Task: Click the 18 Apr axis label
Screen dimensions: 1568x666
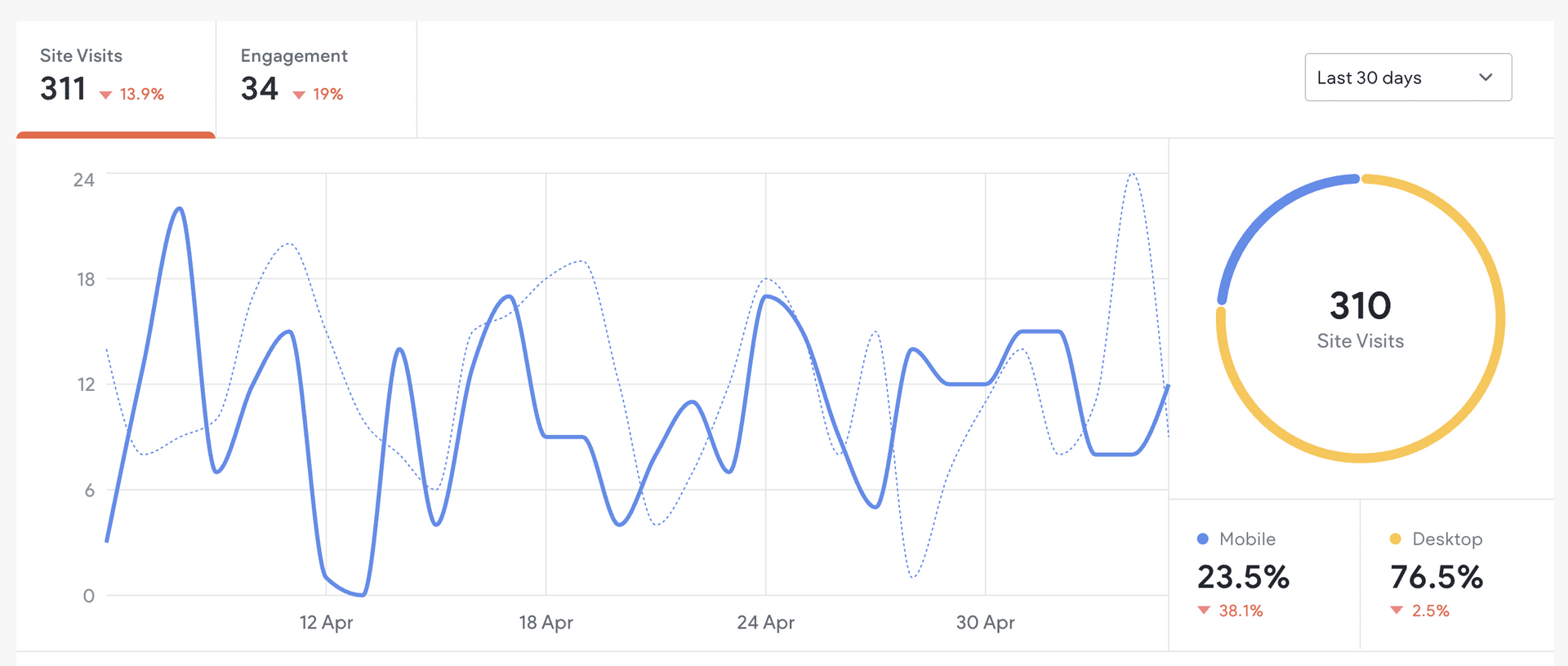Action: pos(546,623)
